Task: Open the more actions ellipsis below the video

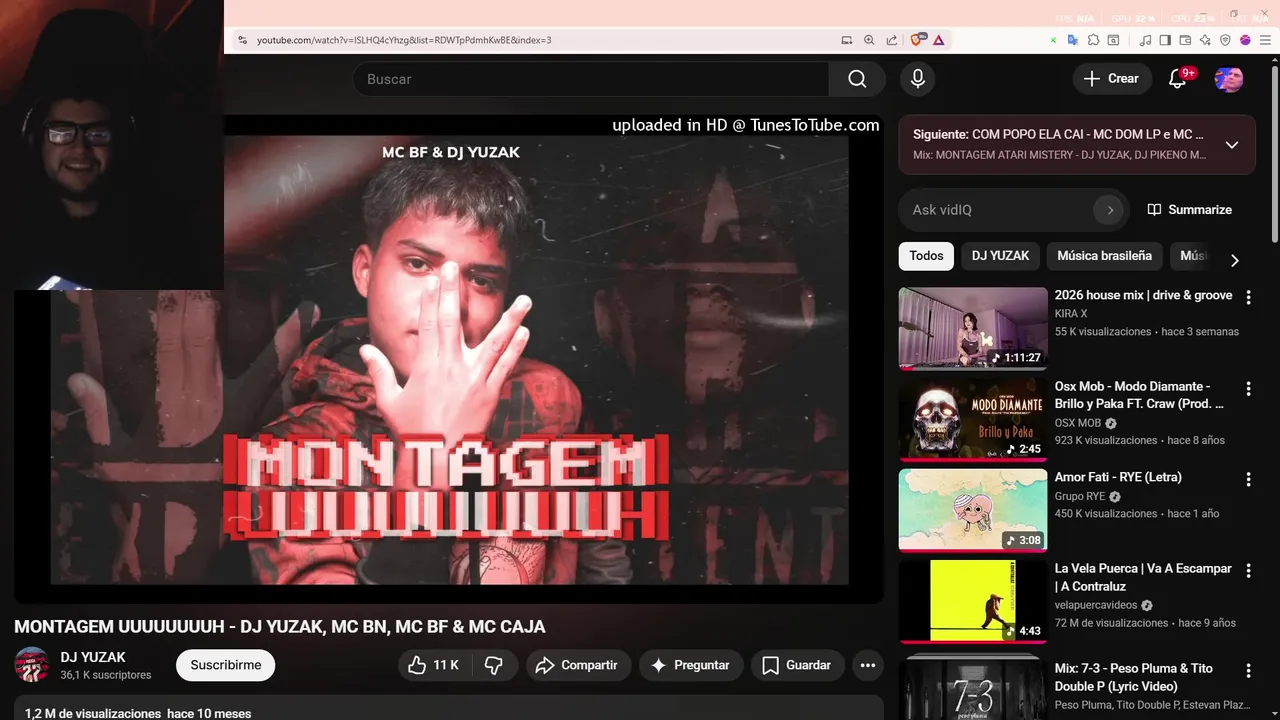Action: tap(868, 665)
